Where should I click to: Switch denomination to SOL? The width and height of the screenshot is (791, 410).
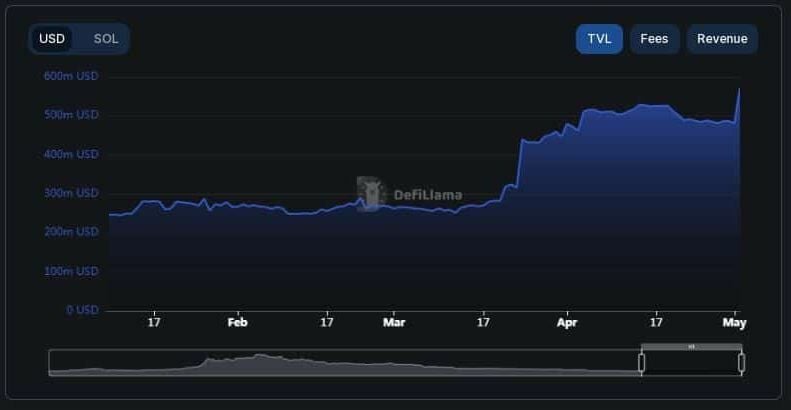click(105, 39)
